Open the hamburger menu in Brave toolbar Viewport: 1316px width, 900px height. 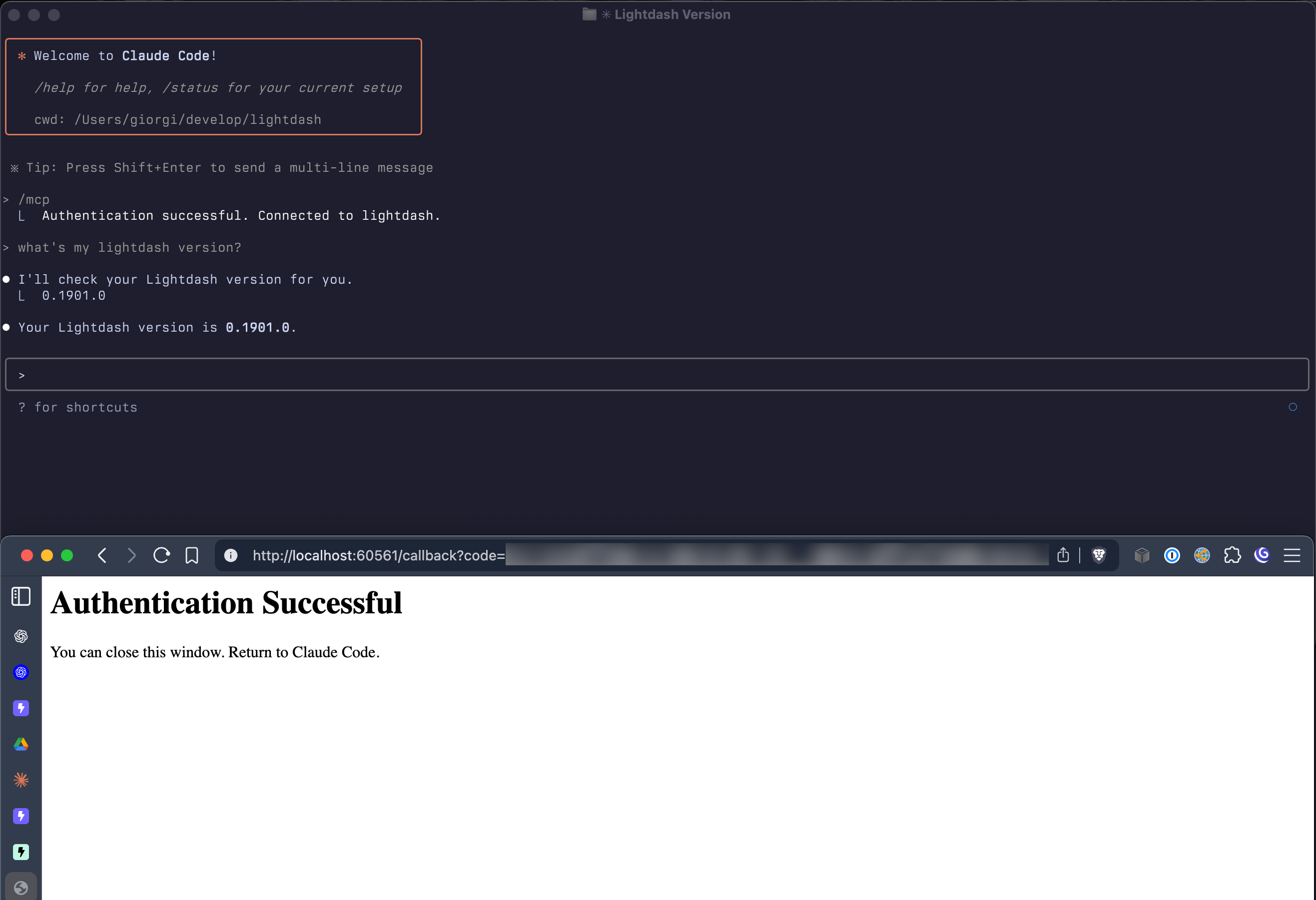click(x=1292, y=555)
